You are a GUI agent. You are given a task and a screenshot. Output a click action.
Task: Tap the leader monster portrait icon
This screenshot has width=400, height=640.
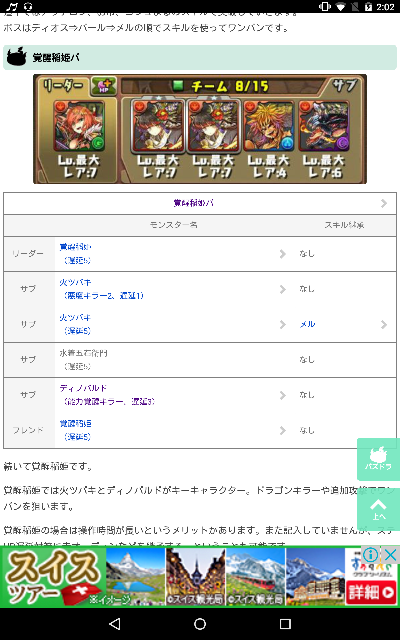point(78,126)
